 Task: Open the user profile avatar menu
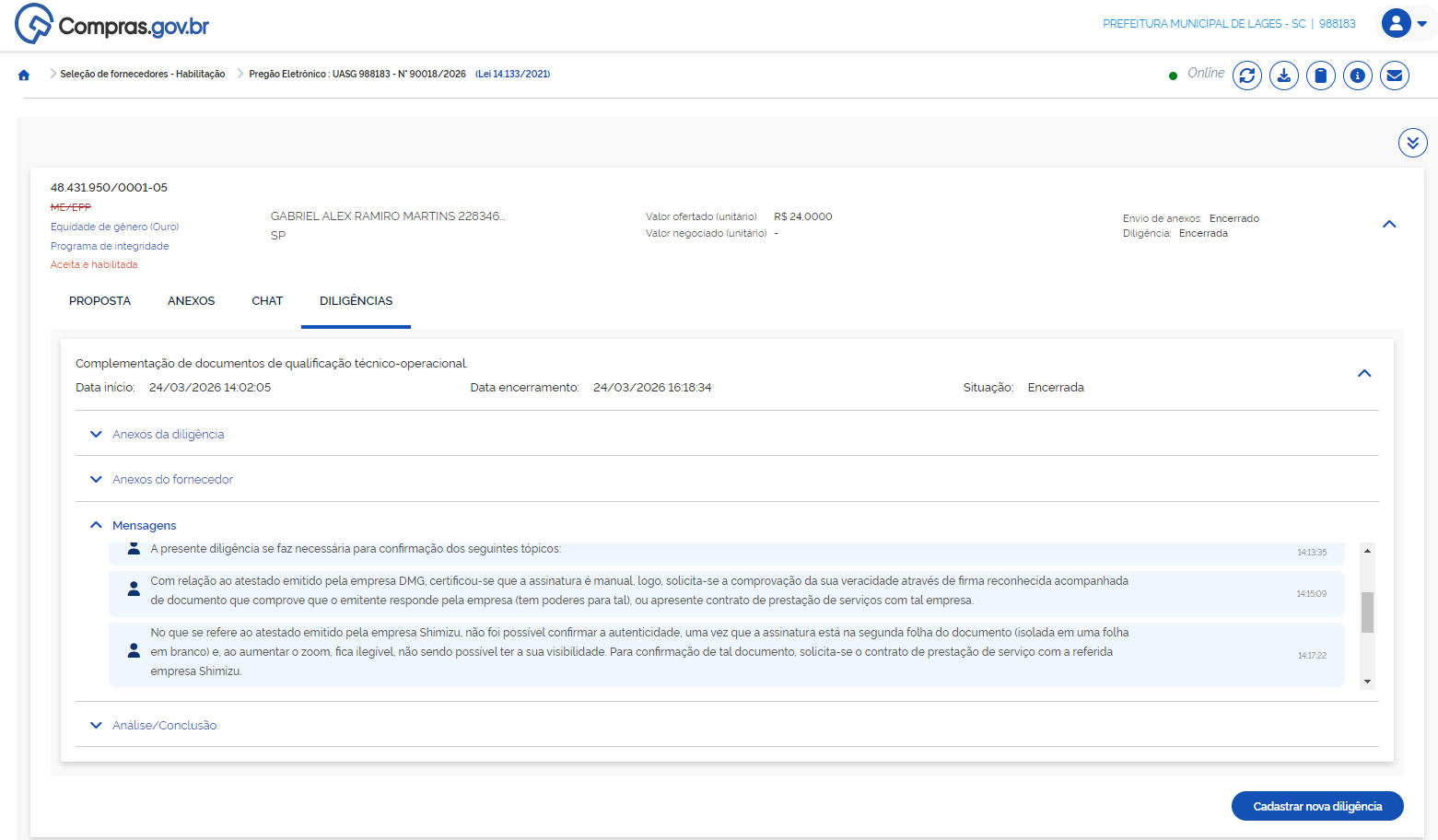[1397, 23]
